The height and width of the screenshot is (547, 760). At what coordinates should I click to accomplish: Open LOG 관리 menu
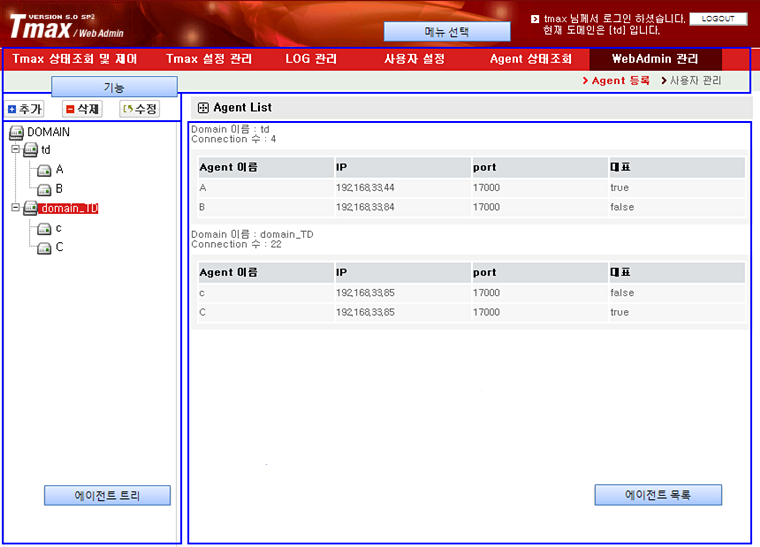311,59
